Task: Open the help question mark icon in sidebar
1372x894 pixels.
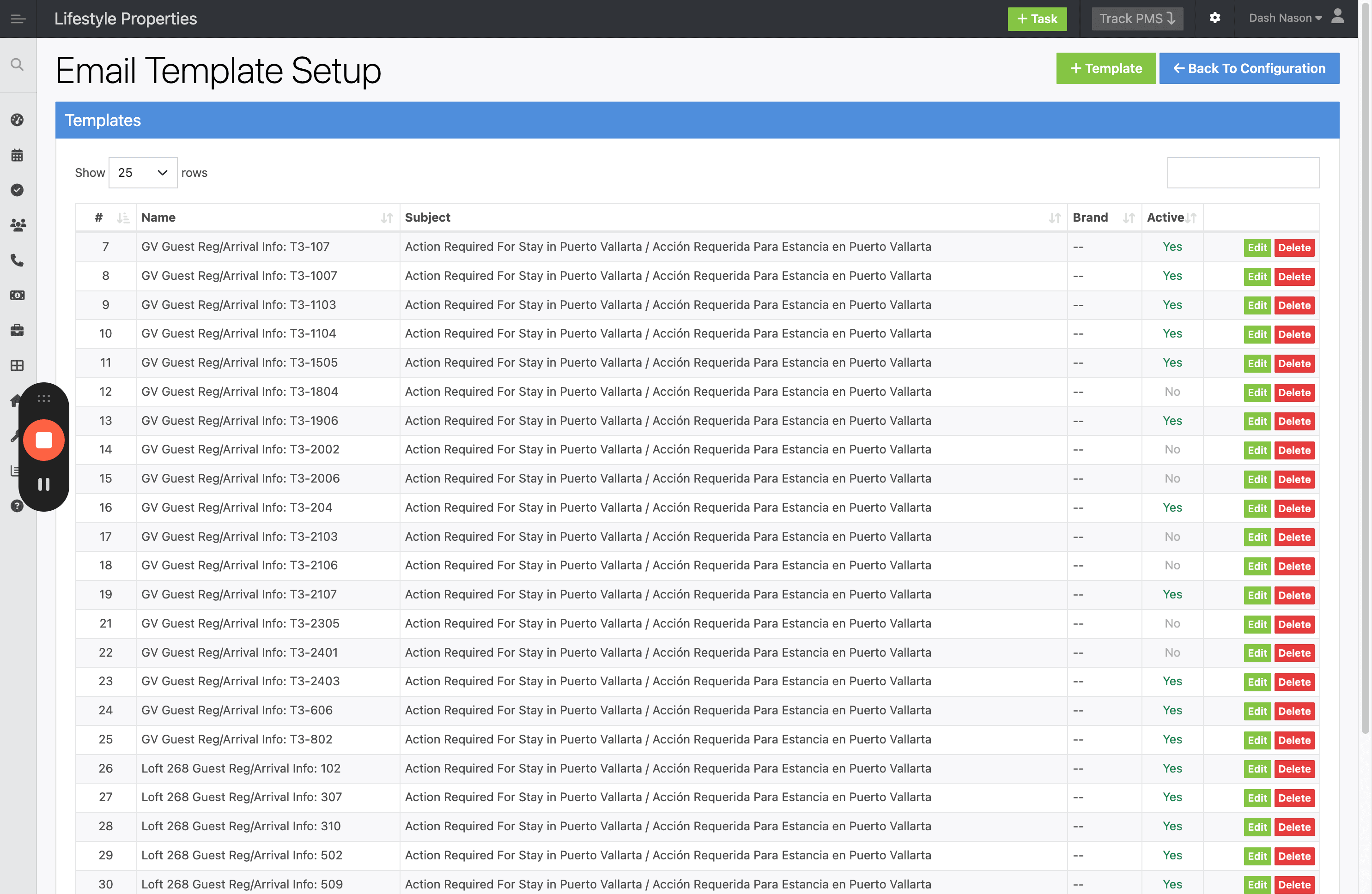Action: tap(17, 506)
